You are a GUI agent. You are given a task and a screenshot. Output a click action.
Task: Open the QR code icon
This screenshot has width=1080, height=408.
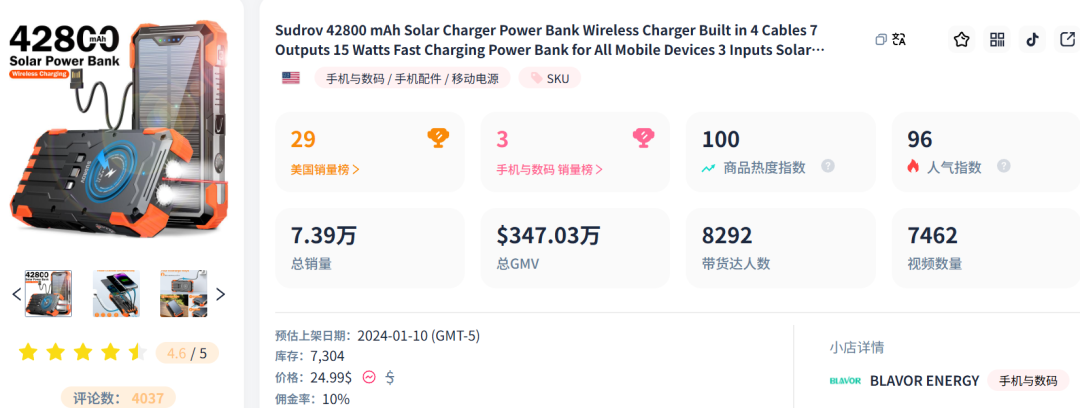coord(997,39)
